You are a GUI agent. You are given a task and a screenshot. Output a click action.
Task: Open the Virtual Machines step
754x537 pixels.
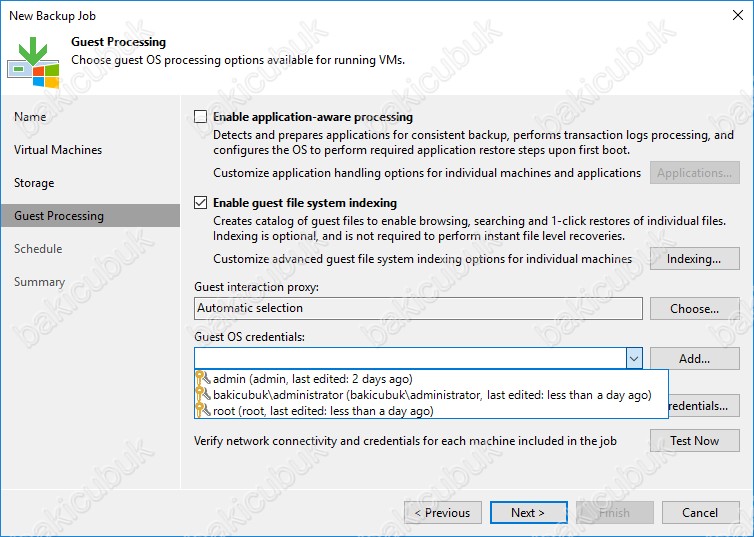[x=58, y=150]
